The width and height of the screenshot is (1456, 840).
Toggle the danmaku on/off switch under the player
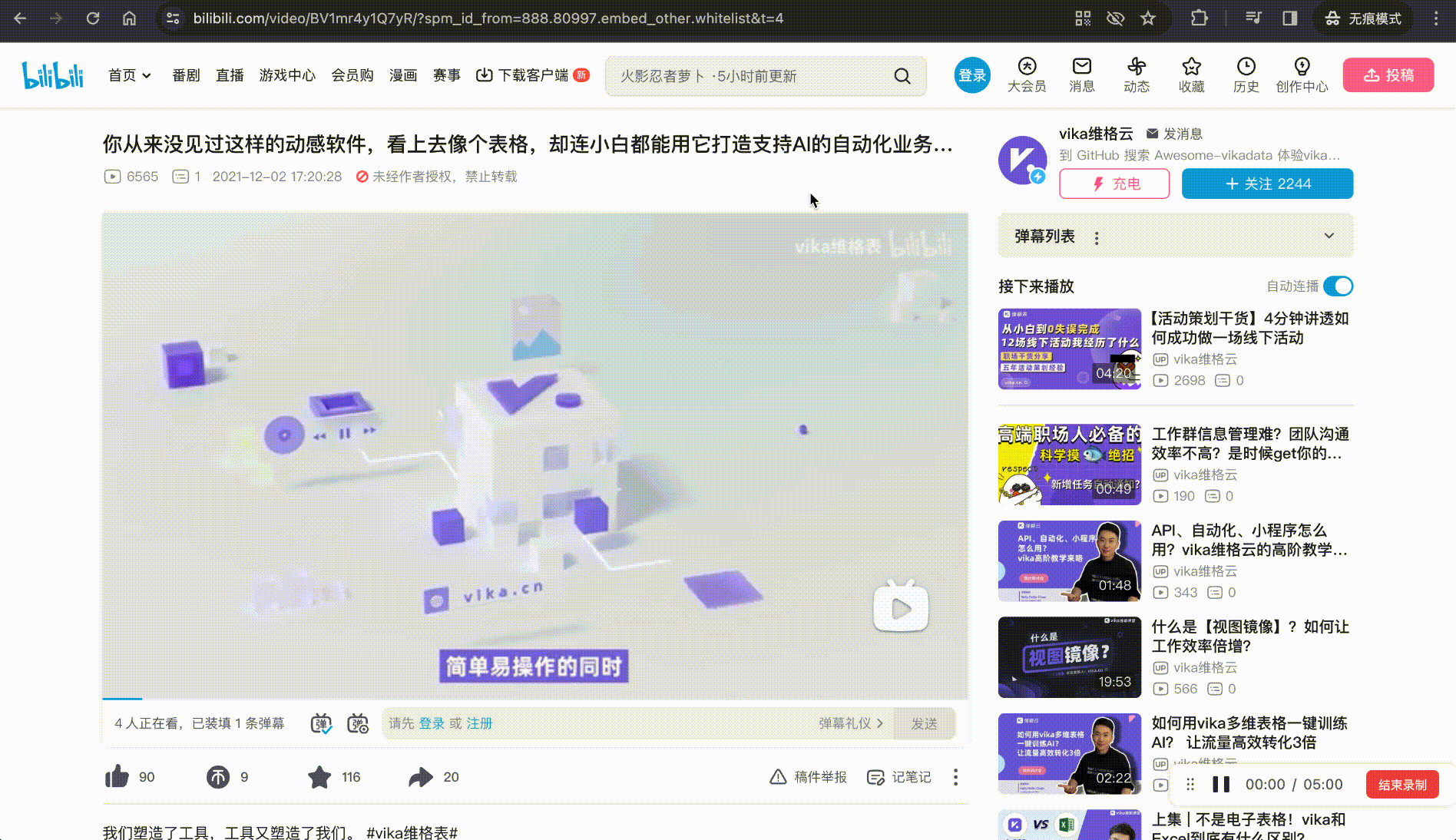click(322, 723)
